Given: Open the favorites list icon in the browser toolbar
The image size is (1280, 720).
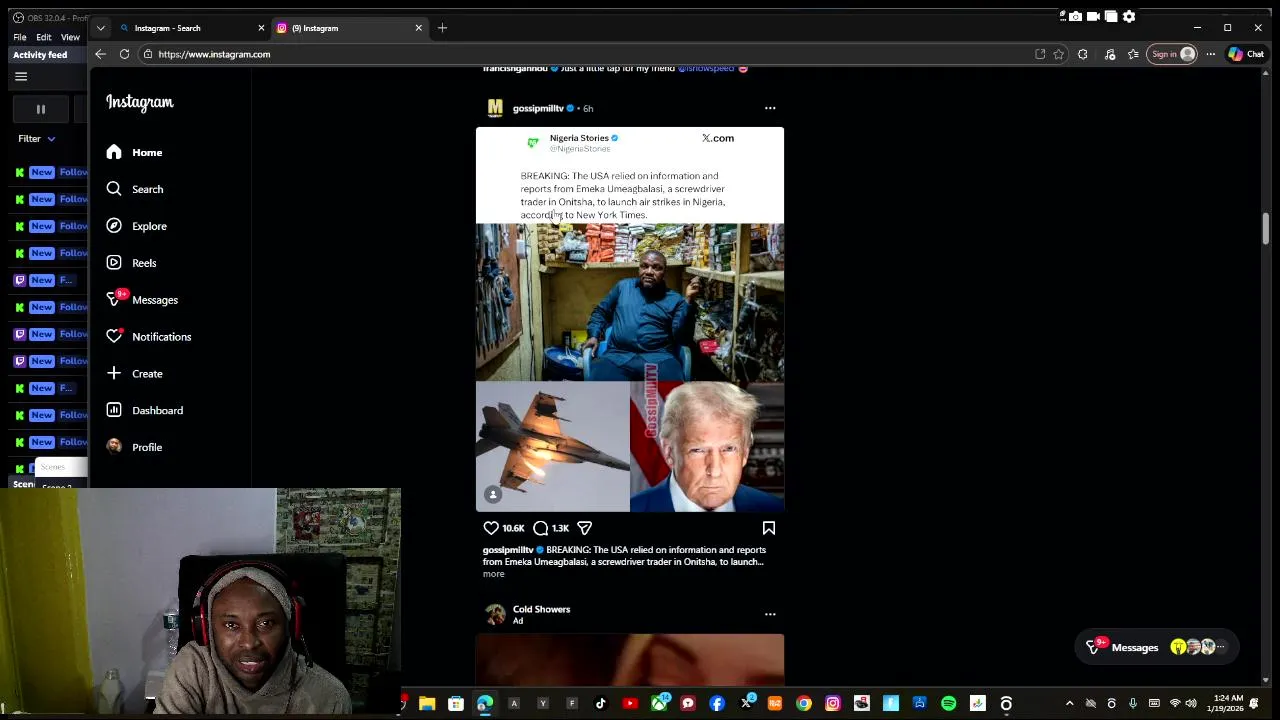Looking at the screenshot, I should (1133, 54).
